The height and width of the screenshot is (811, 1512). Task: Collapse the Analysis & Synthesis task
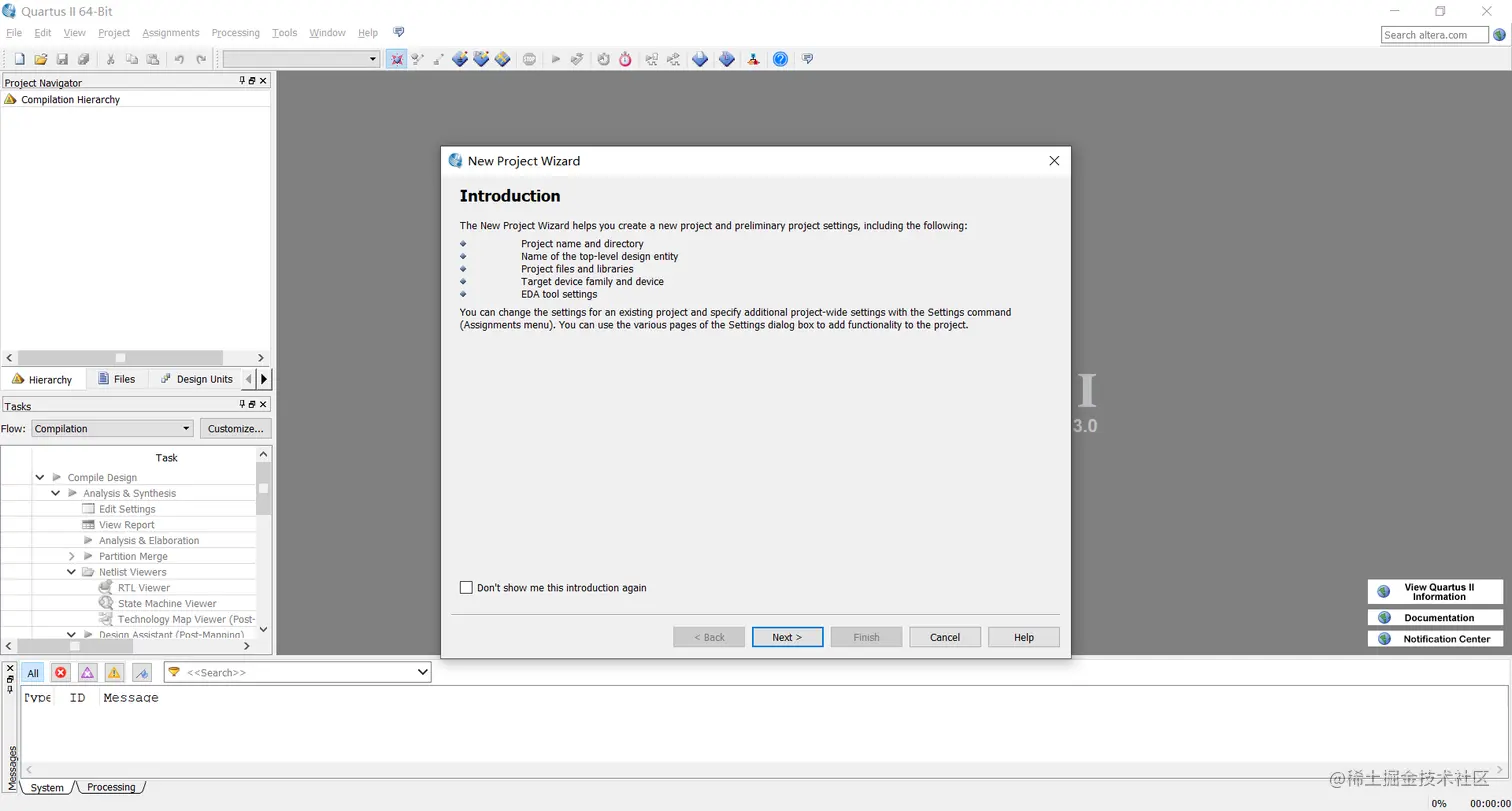(x=56, y=493)
